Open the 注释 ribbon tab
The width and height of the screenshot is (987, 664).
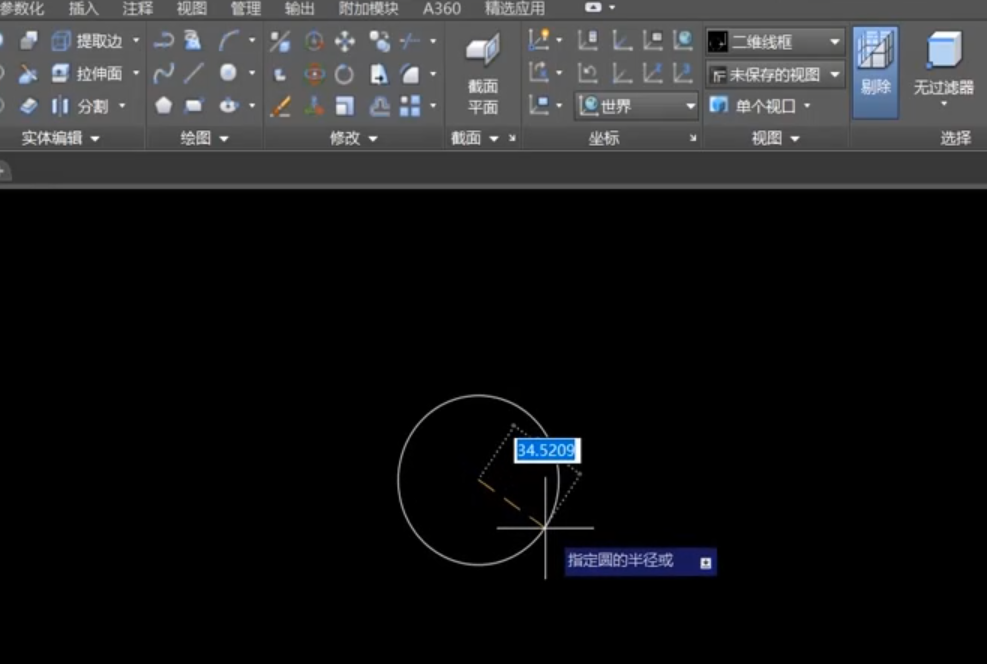point(138,9)
